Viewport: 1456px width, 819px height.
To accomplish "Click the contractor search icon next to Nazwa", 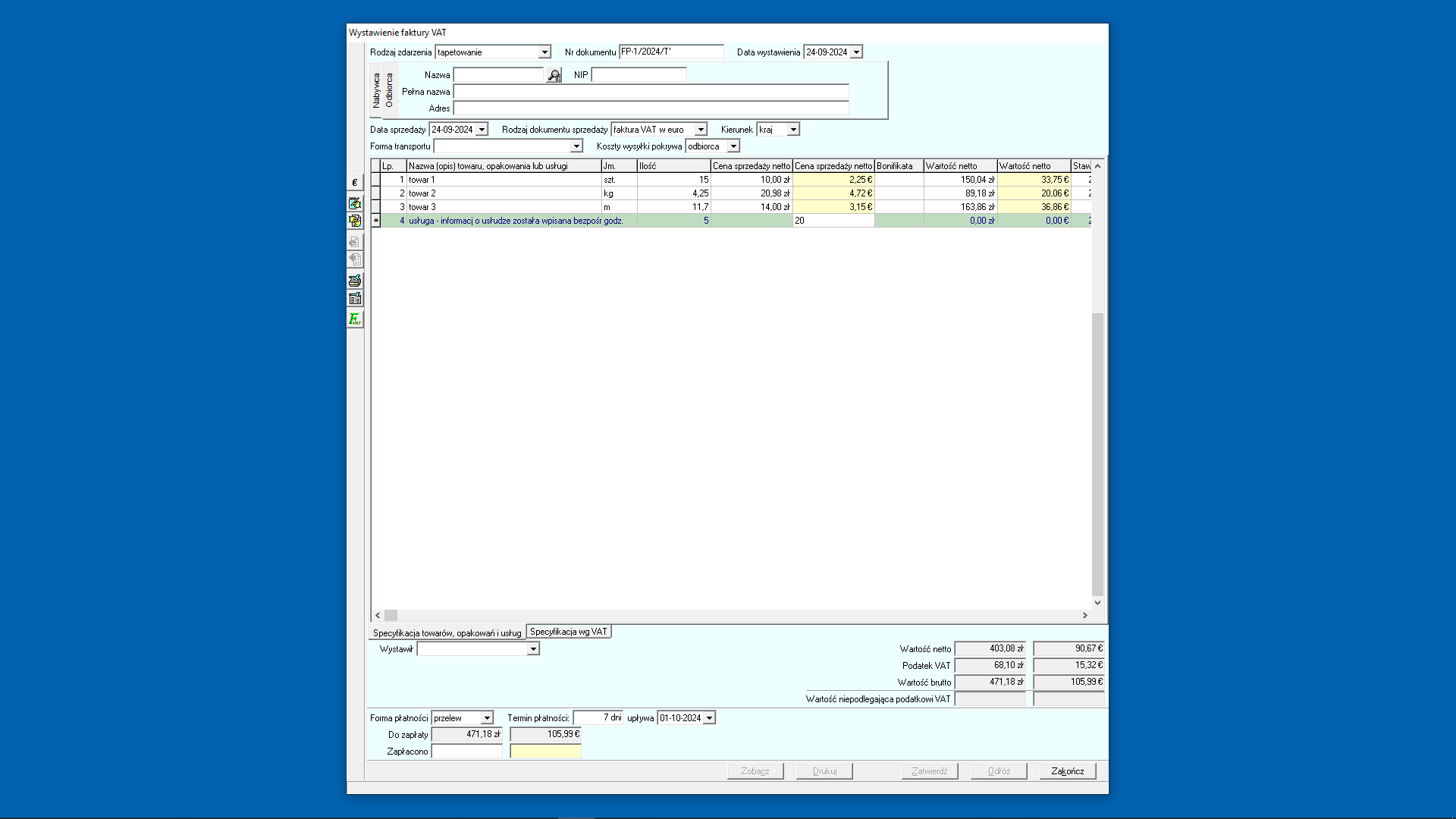I will tap(554, 75).
